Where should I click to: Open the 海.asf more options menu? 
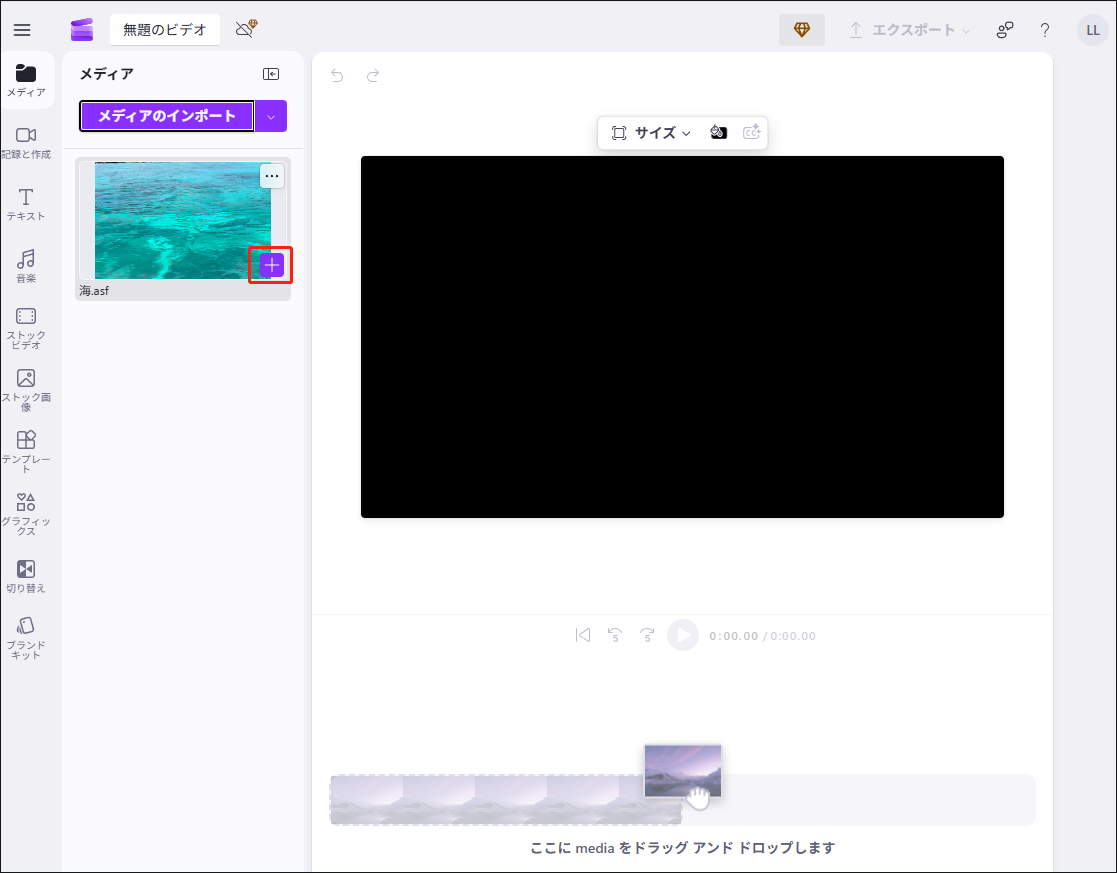coord(271,176)
